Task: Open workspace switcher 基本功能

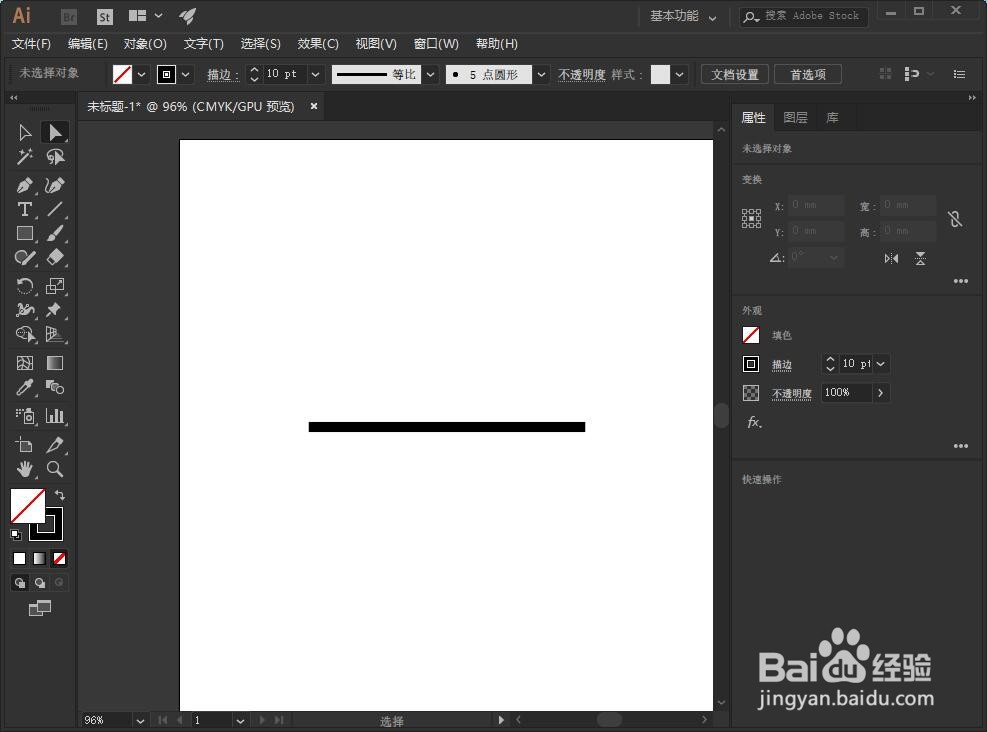Action: click(x=683, y=16)
